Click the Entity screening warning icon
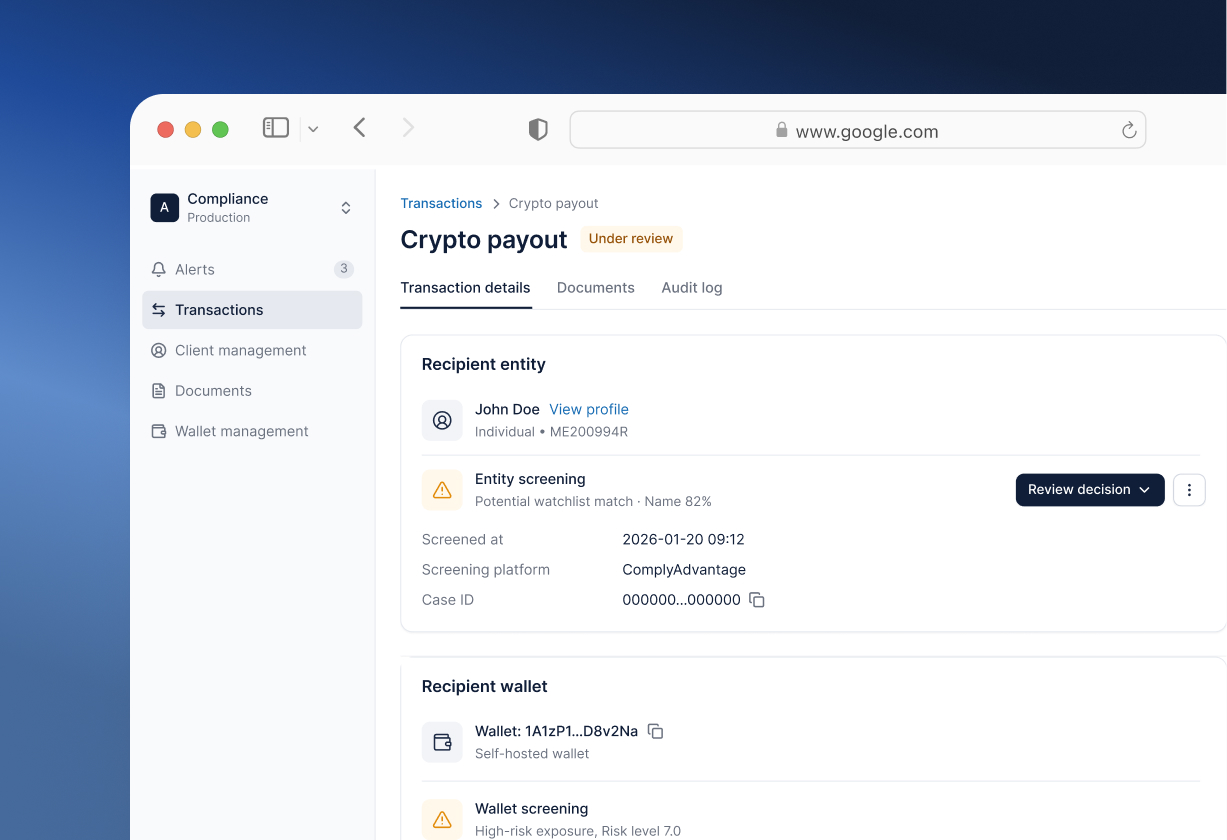 [x=442, y=490]
